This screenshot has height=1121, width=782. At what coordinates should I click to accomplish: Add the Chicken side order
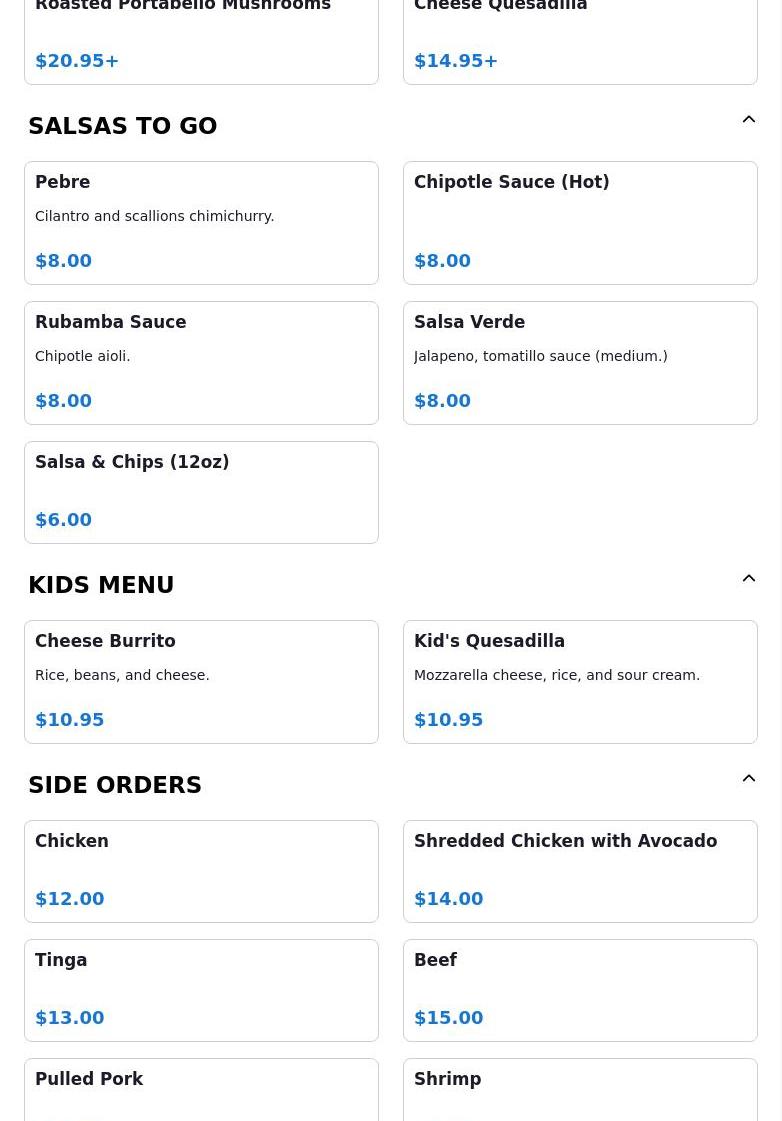pos(201,871)
